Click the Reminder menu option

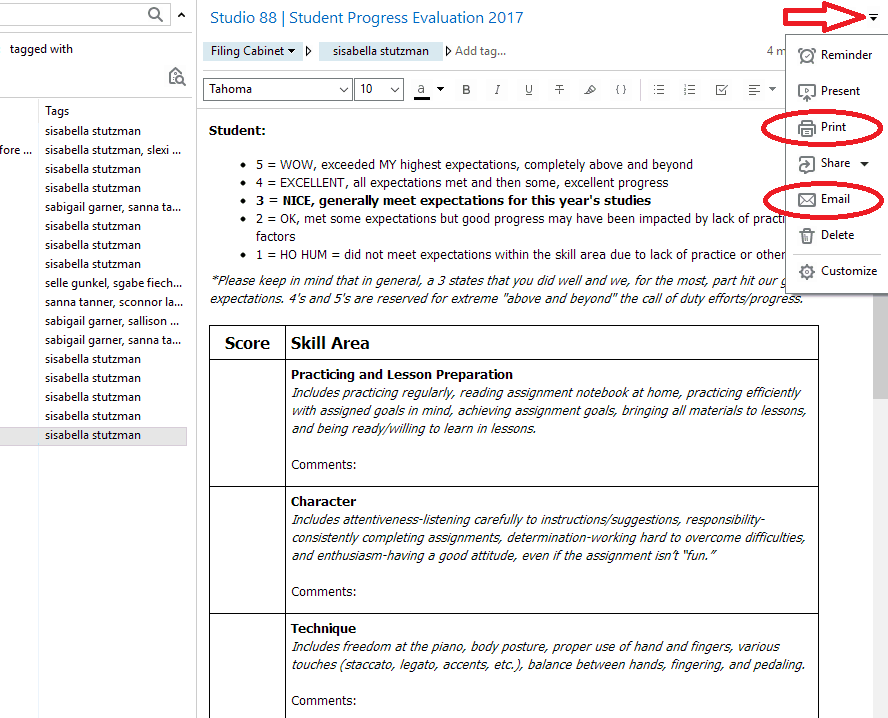tap(845, 55)
